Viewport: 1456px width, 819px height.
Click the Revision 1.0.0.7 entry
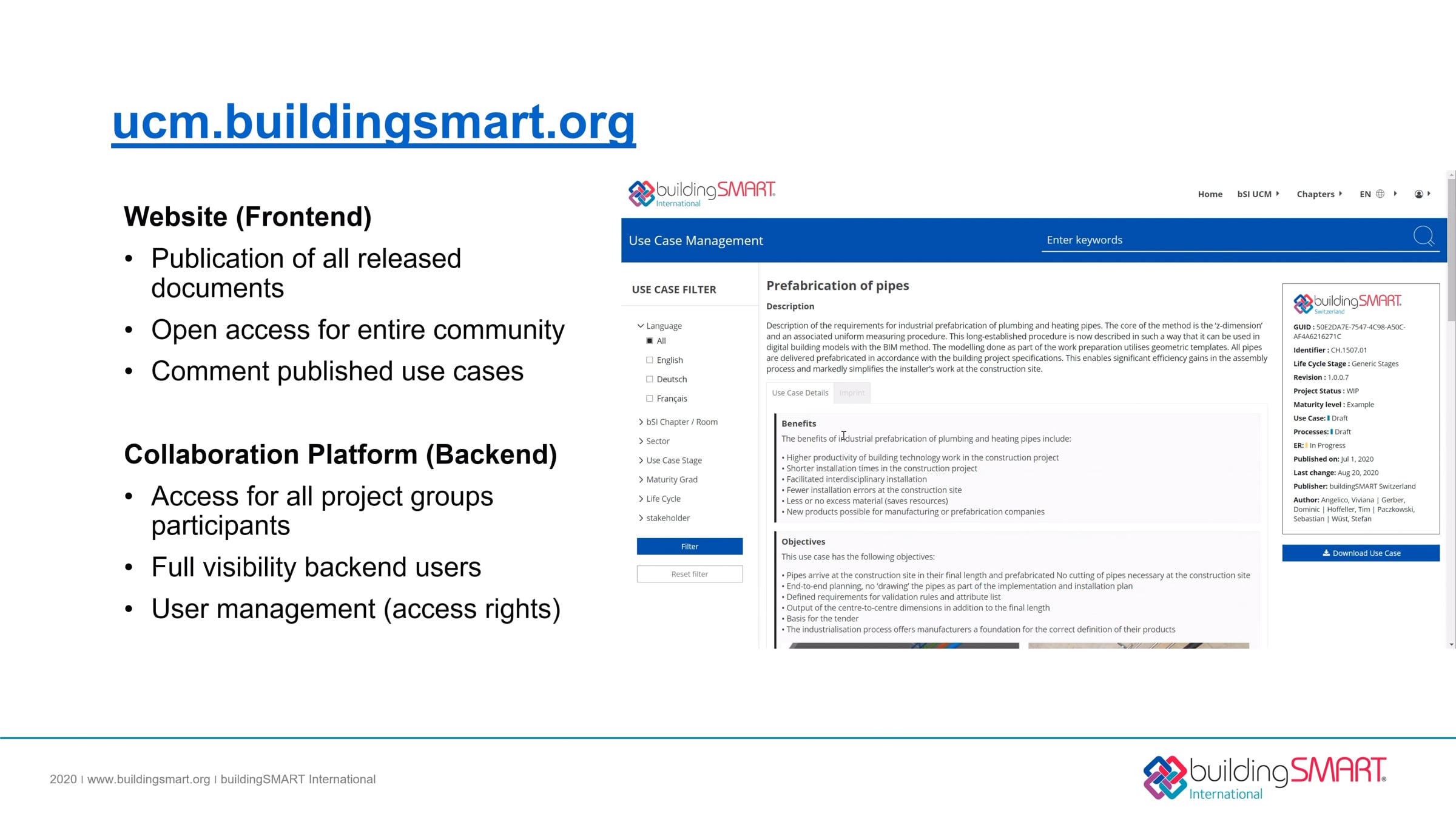pos(1321,377)
